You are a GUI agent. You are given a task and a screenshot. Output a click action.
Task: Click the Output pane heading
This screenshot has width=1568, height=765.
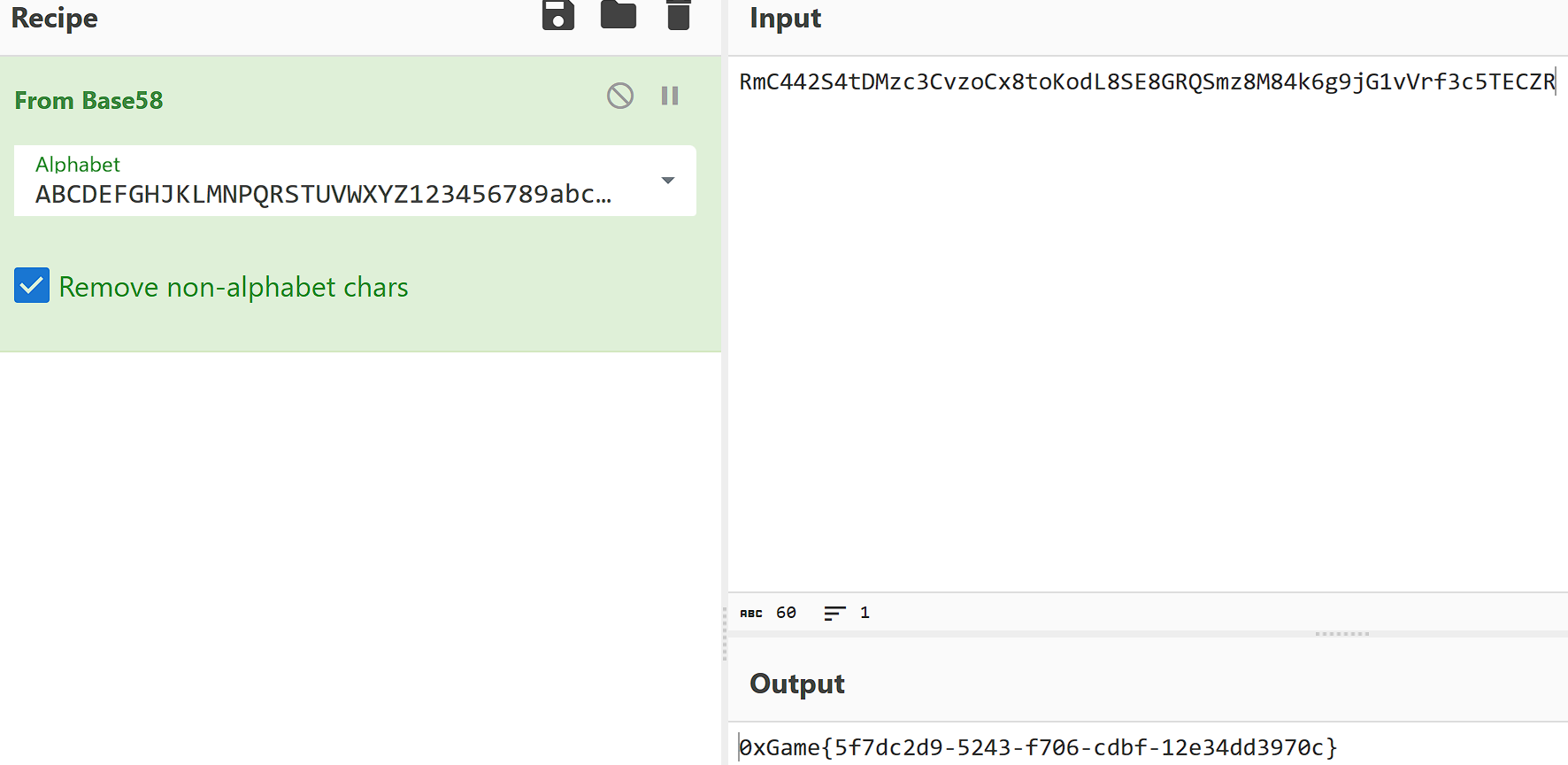pos(796,684)
